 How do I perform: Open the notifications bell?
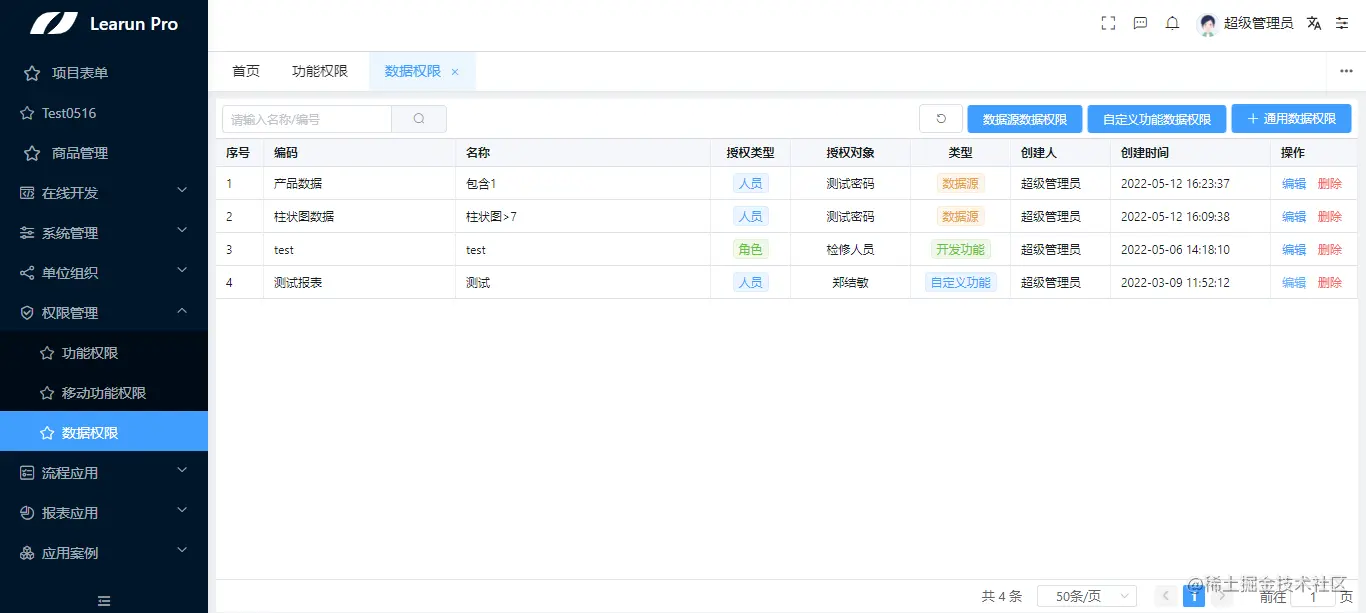(x=1172, y=23)
